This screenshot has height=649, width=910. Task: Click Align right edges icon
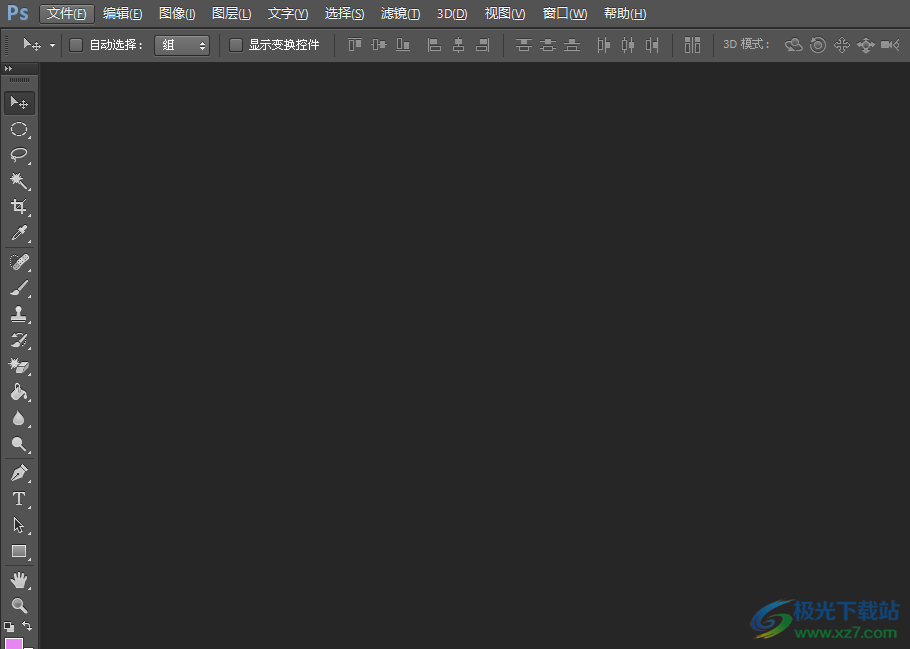click(483, 45)
